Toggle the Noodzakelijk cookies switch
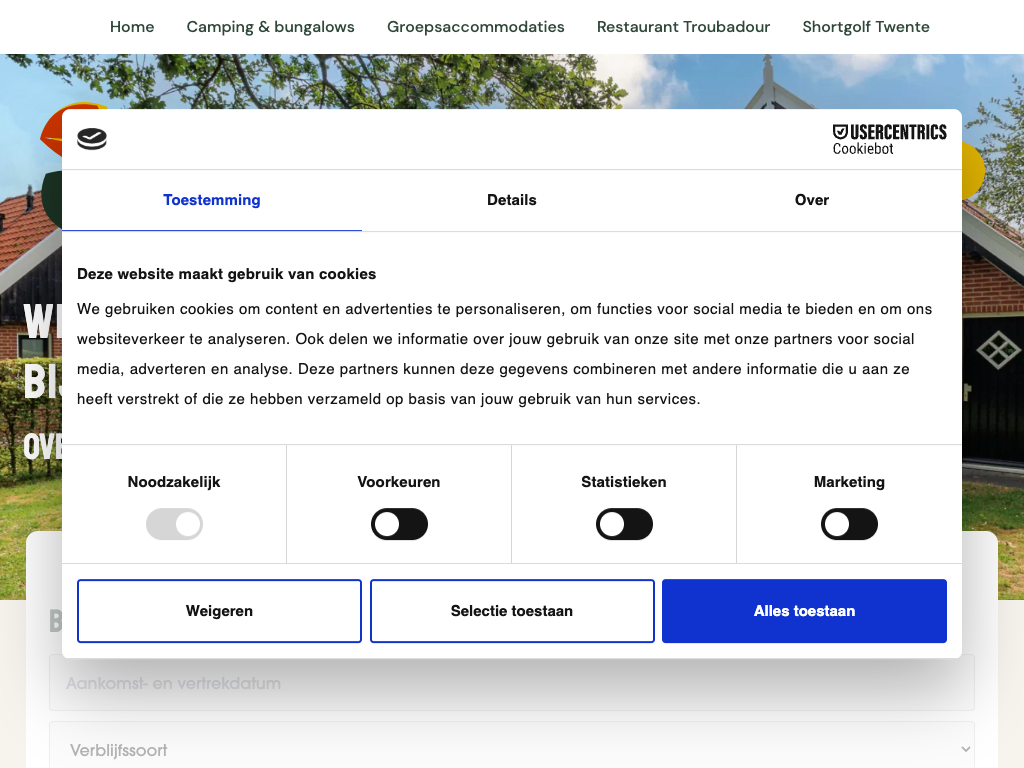This screenshot has width=1024, height=768. (x=174, y=524)
